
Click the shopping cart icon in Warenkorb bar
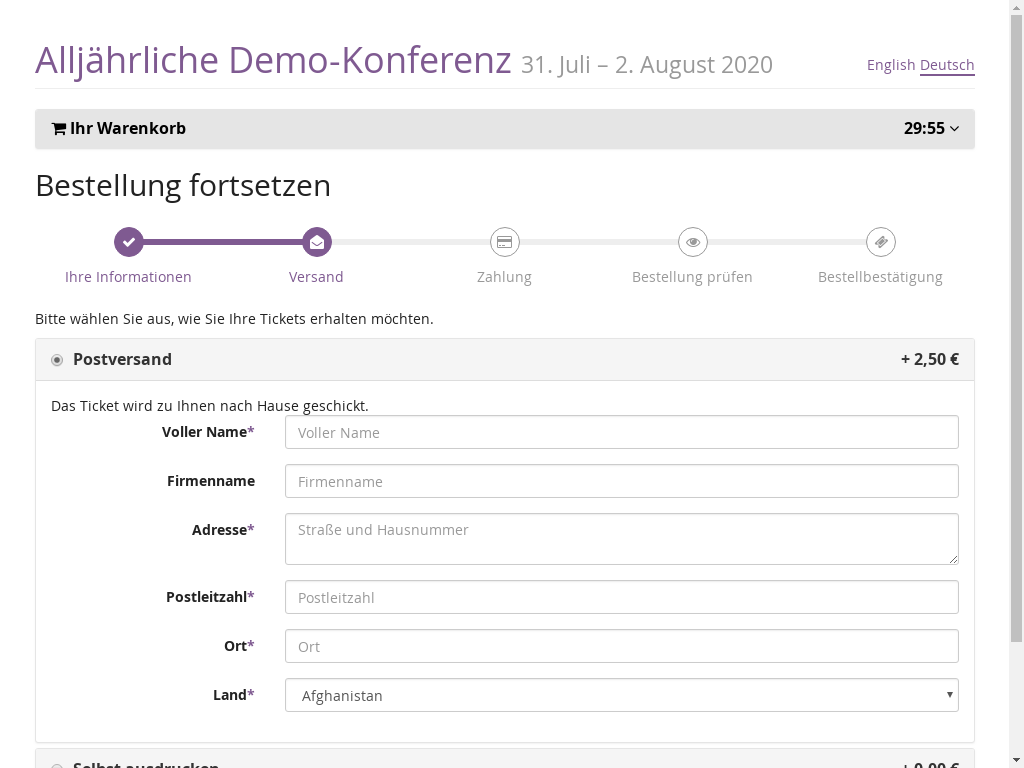[x=59, y=129]
